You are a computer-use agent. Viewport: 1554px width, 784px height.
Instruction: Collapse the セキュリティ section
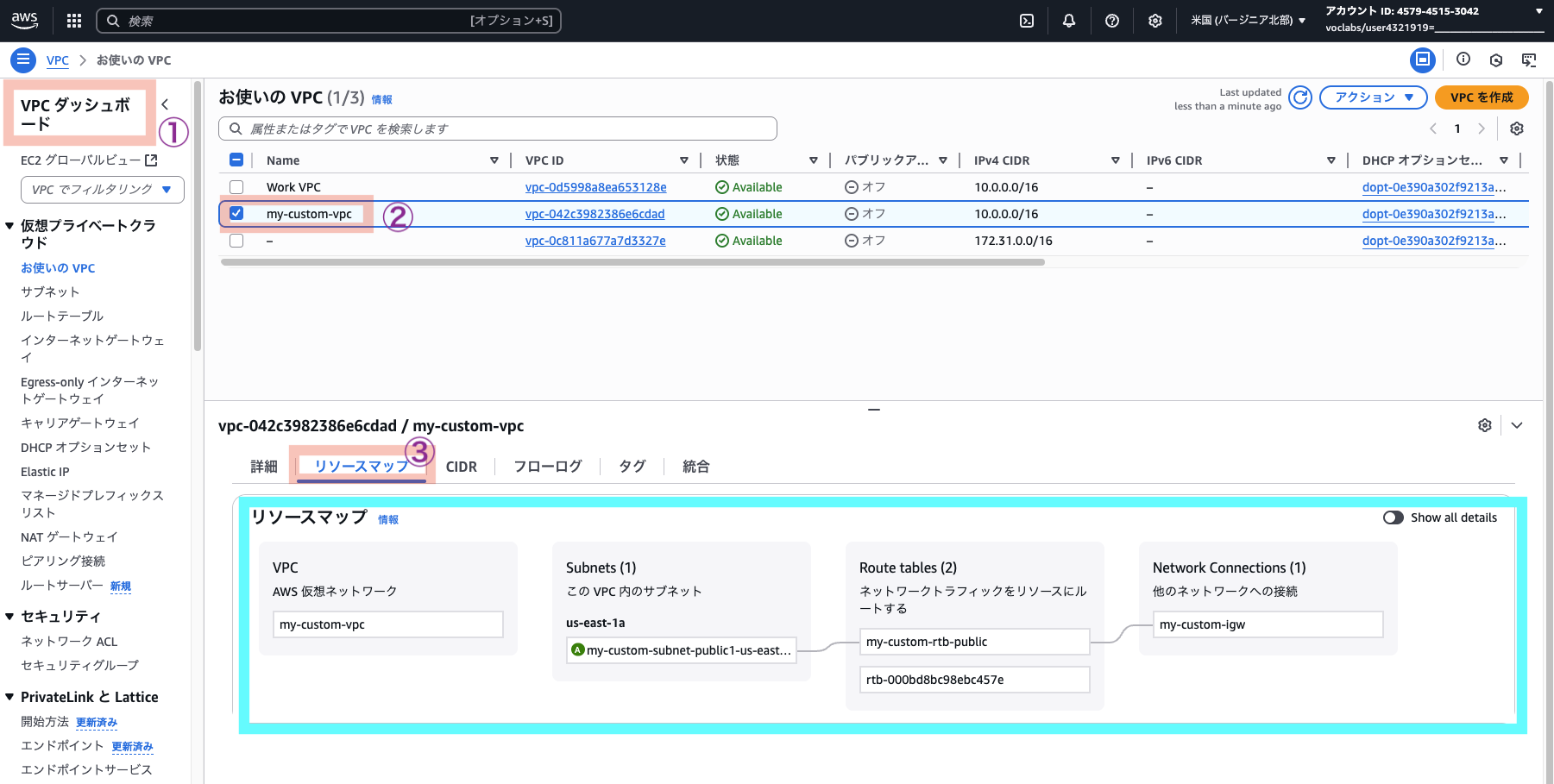[9, 617]
